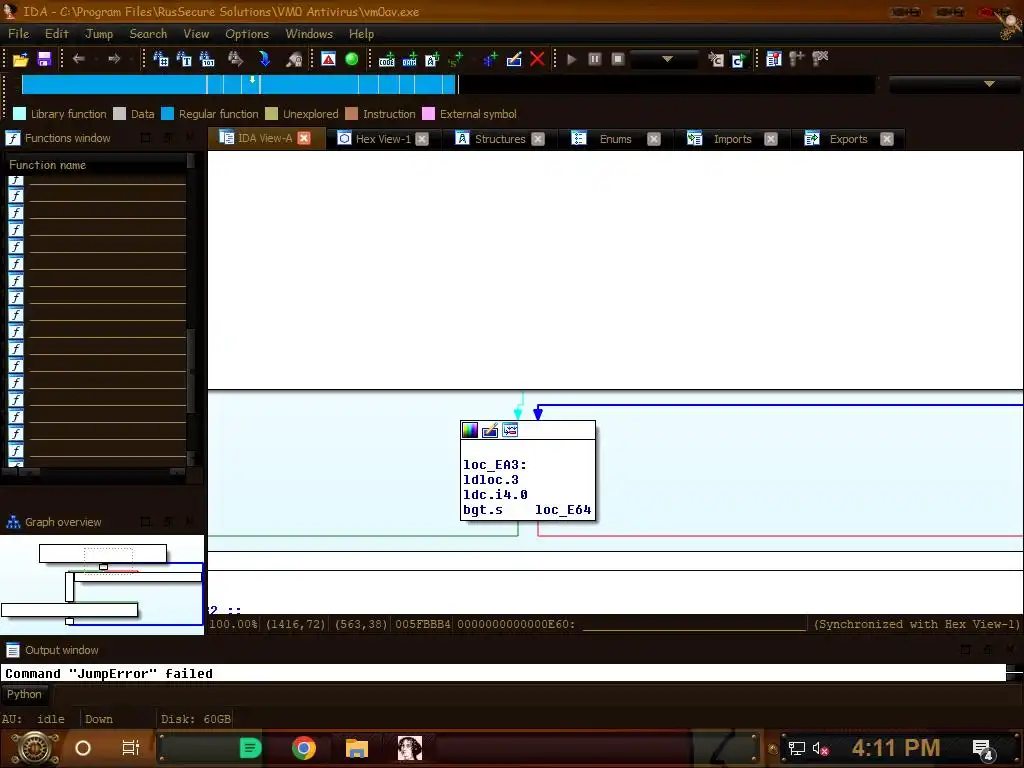Click the delete watch X icon
Screen dimensions: 1024x768
point(820,59)
